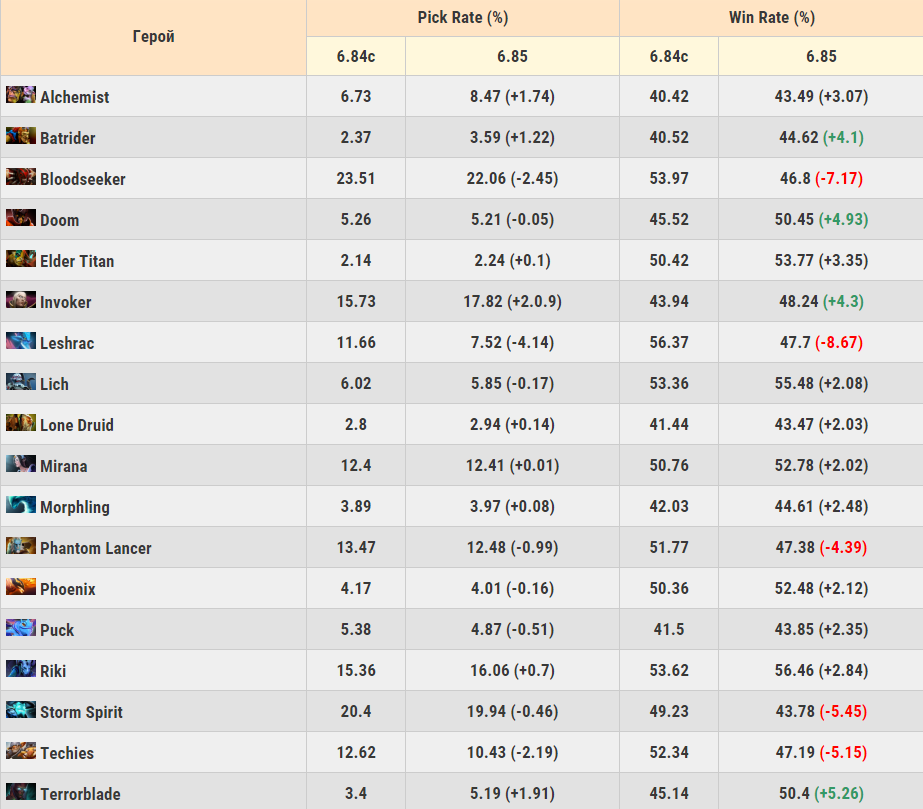Open the Elder Titan hero link

pyautogui.click(x=77, y=261)
